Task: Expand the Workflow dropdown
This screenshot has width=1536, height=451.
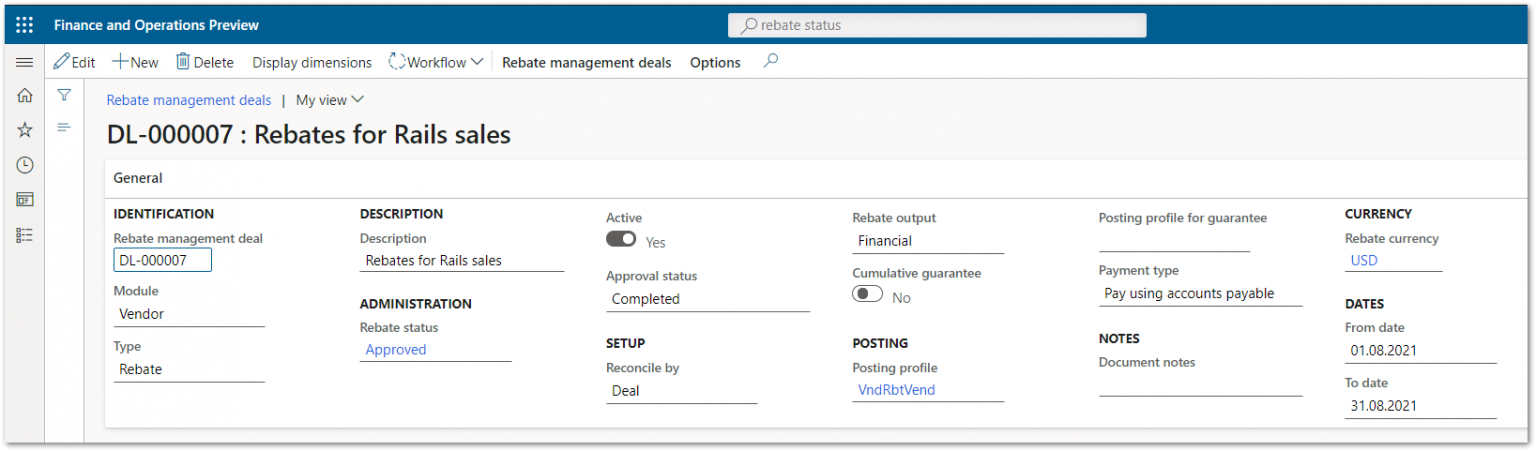Action: pos(436,62)
